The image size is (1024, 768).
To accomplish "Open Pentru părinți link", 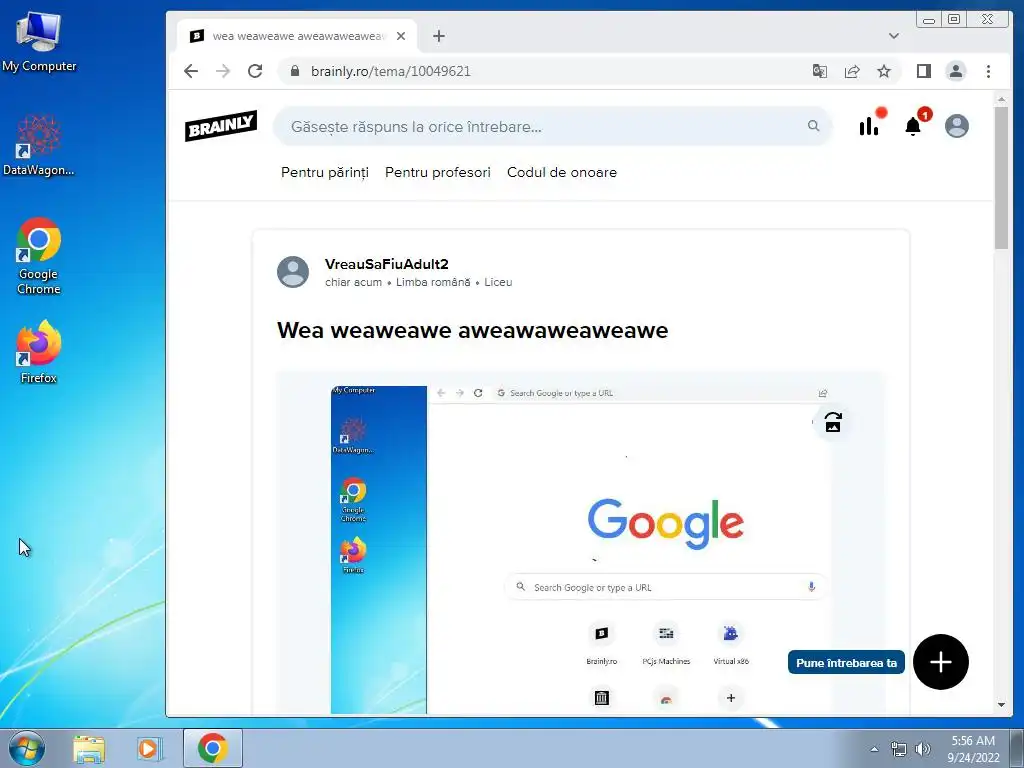I will click(x=325, y=172).
